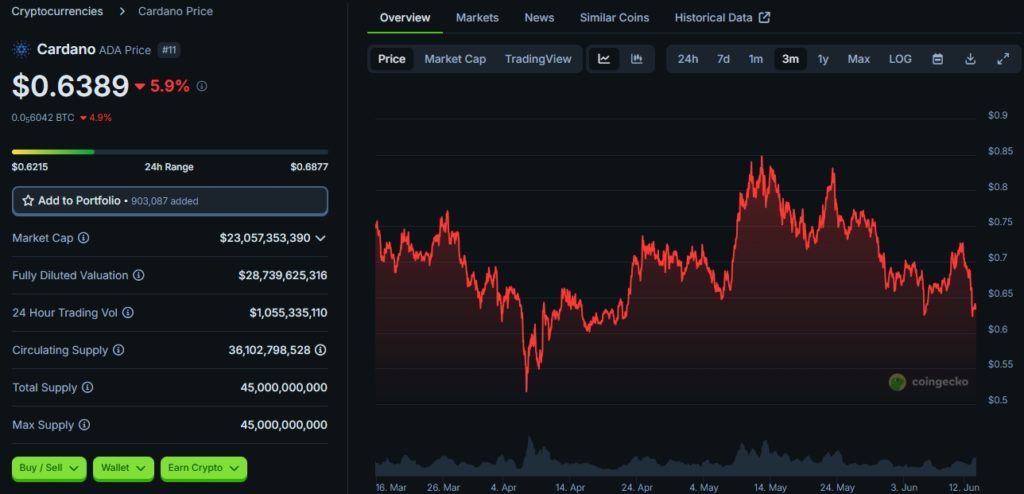Click the Market Cap info icon
The height and width of the screenshot is (494, 1024).
click(x=84, y=238)
